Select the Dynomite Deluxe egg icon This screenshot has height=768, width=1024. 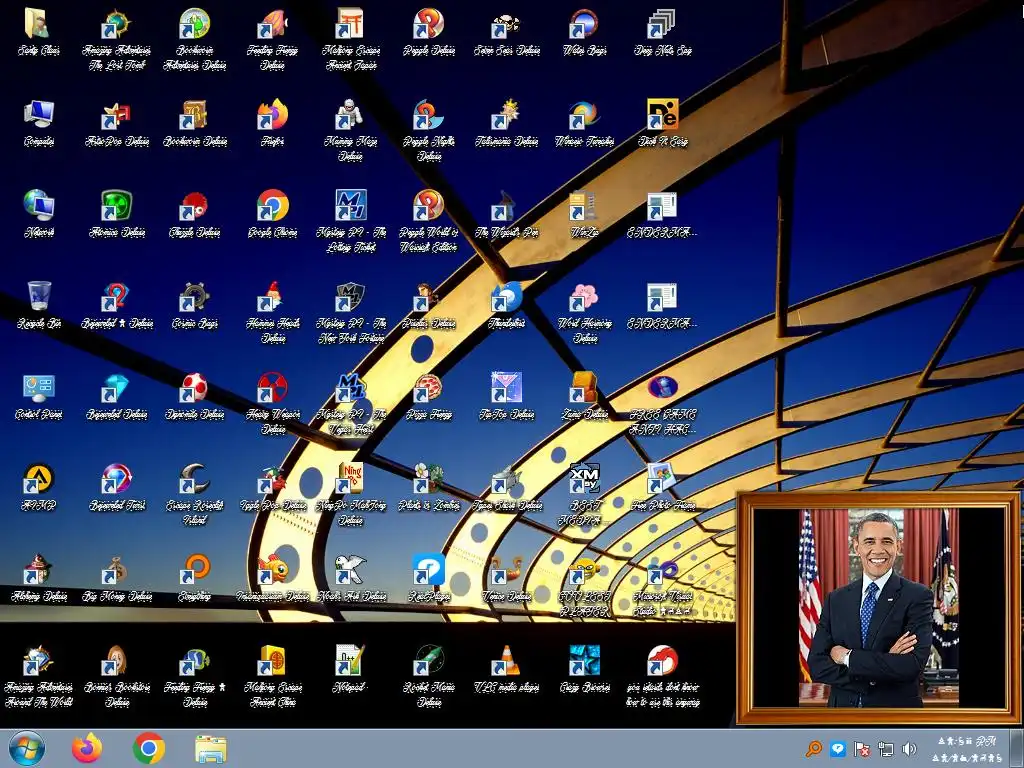[x=195, y=395]
